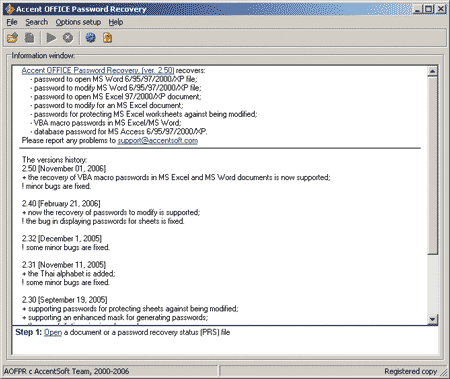This screenshot has width=450, height=379.
Task: Click 'password to open MS Excel 97/2000/XP' line
Action: pos(115,97)
